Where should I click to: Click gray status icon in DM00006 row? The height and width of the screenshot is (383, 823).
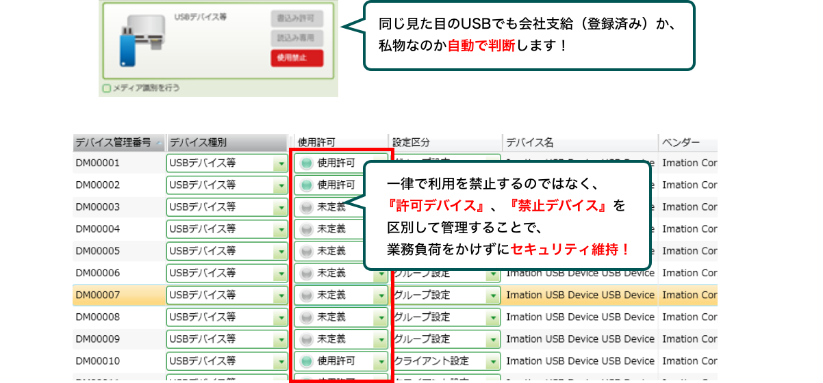pos(306,273)
